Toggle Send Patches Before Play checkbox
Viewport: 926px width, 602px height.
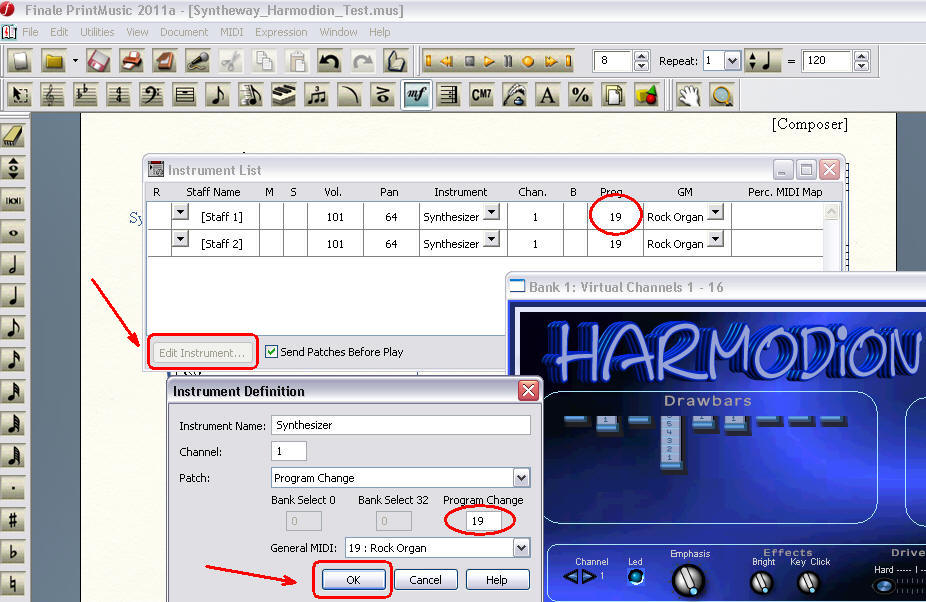tap(272, 352)
